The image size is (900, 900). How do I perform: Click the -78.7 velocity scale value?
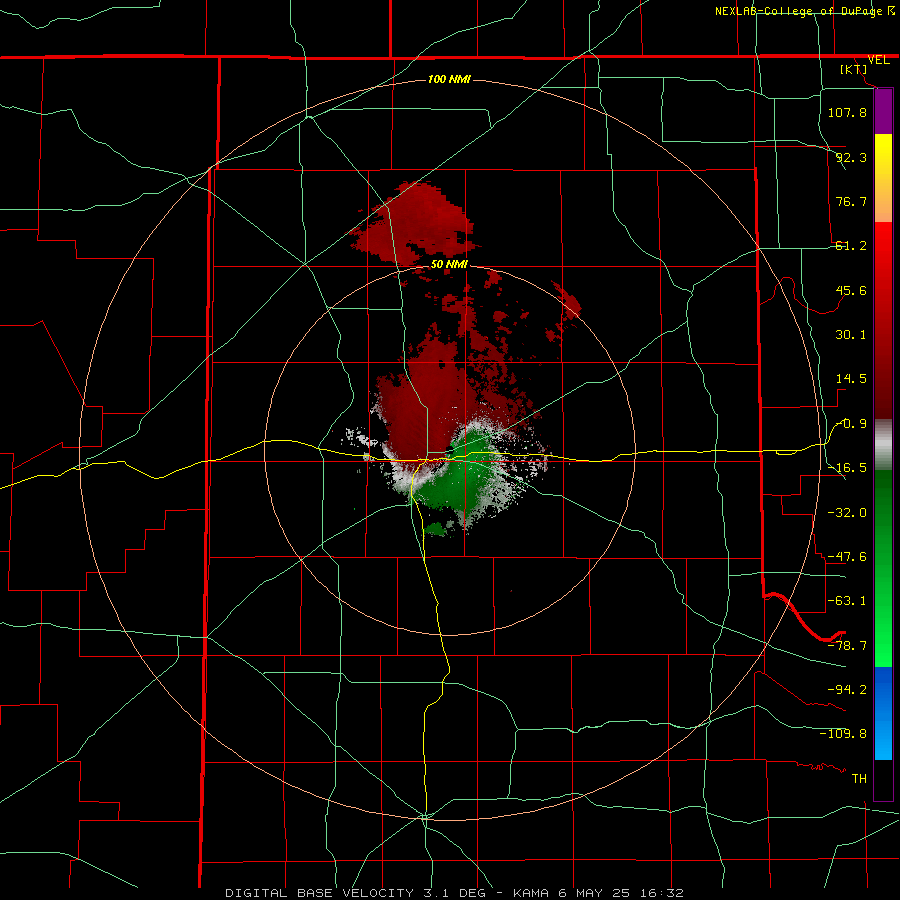847,646
